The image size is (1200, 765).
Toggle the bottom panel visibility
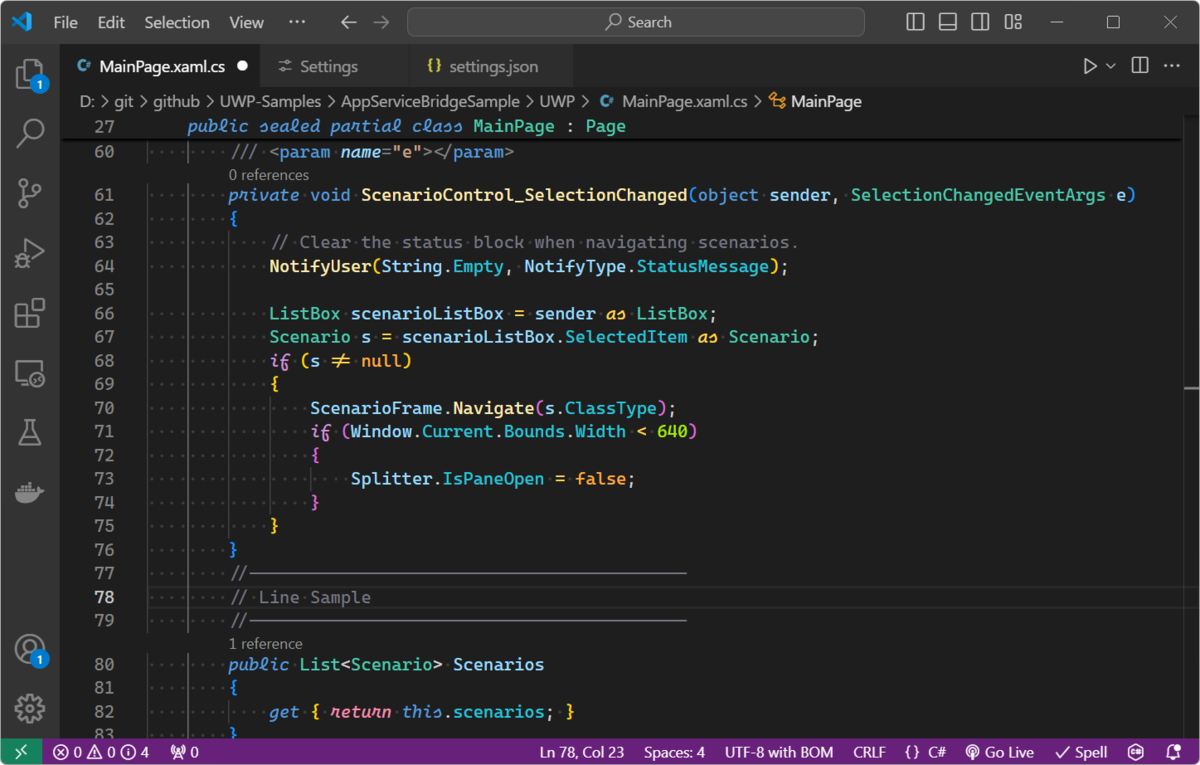pyautogui.click(x=946, y=21)
